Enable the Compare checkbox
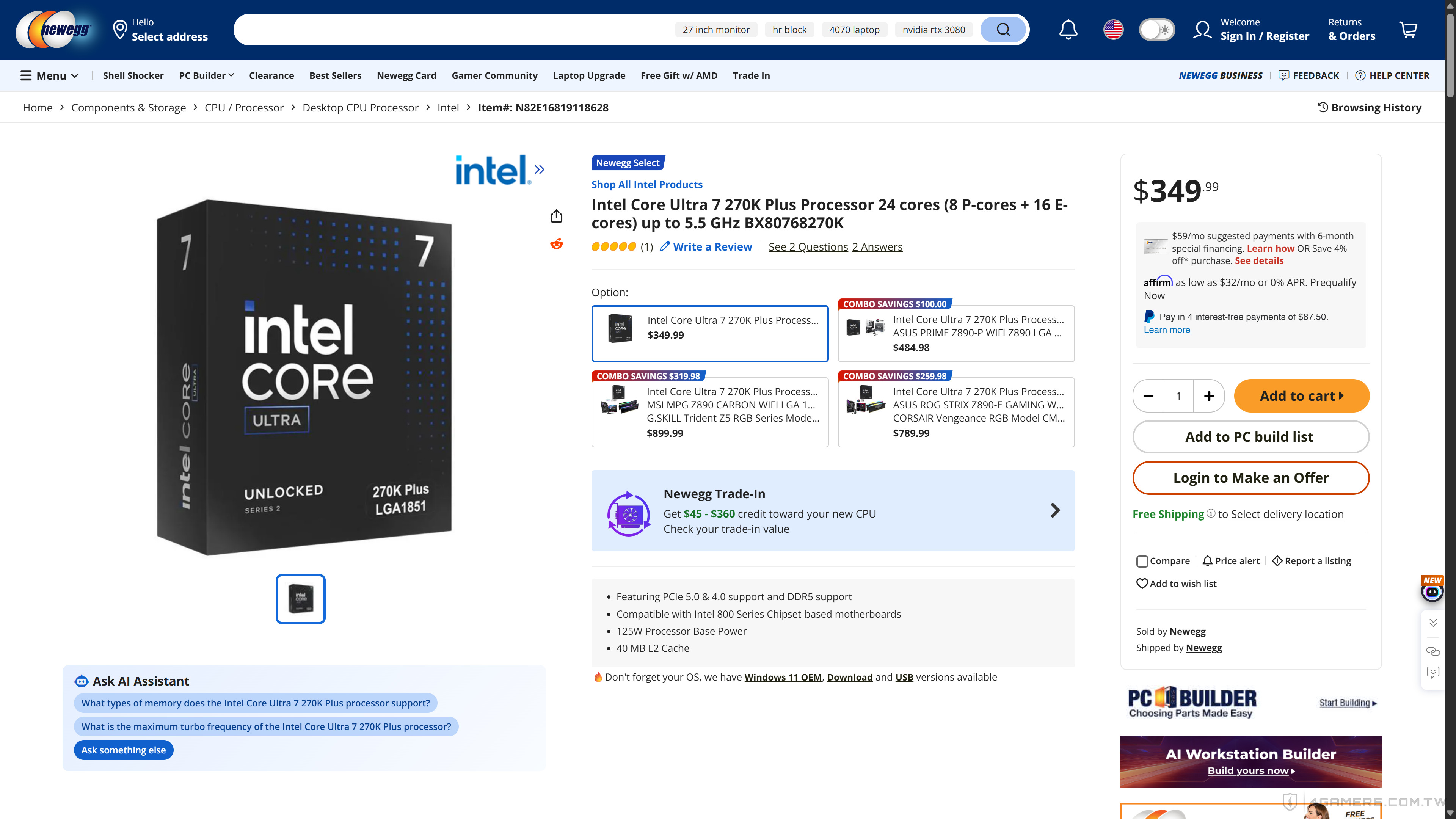The width and height of the screenshot is (1456, 819). [x=1142, y=561]
